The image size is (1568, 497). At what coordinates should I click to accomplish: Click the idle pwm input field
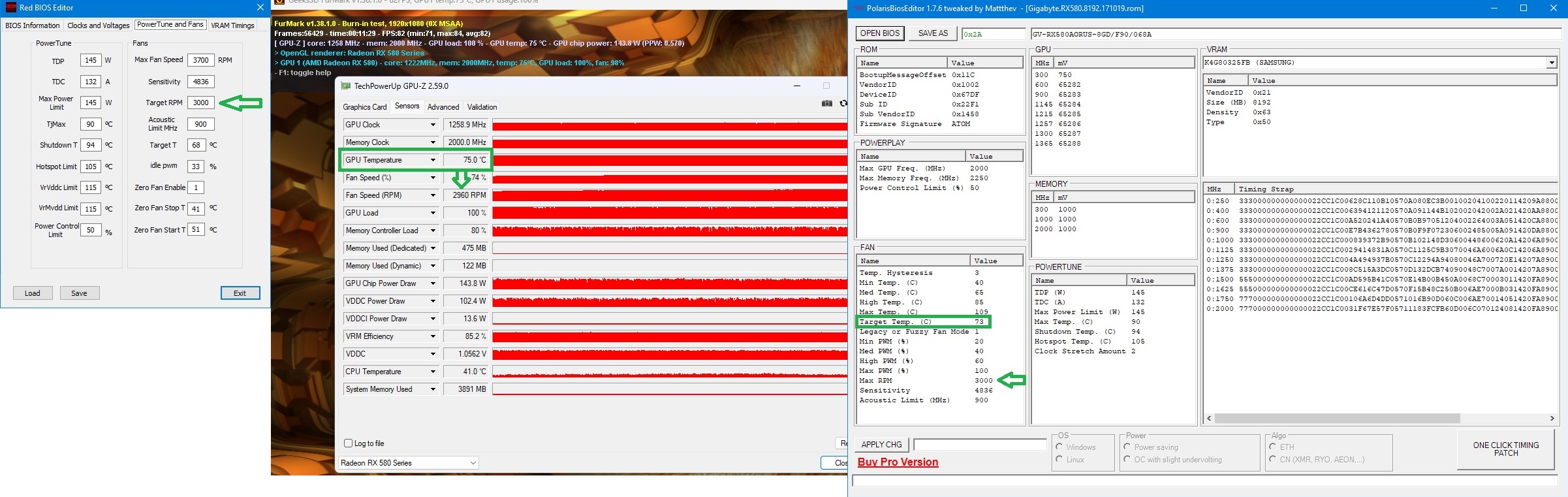click(x=196, y=167)
